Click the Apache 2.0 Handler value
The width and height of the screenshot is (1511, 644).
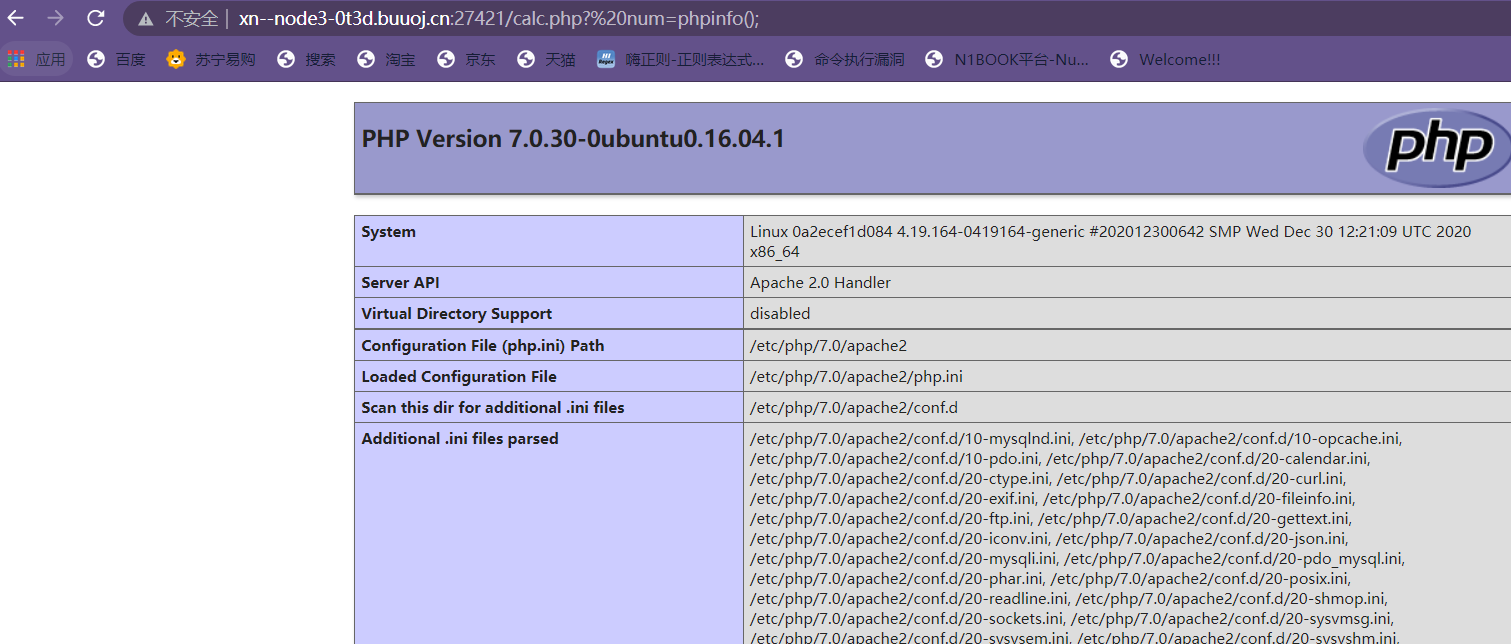click(820, 283)
